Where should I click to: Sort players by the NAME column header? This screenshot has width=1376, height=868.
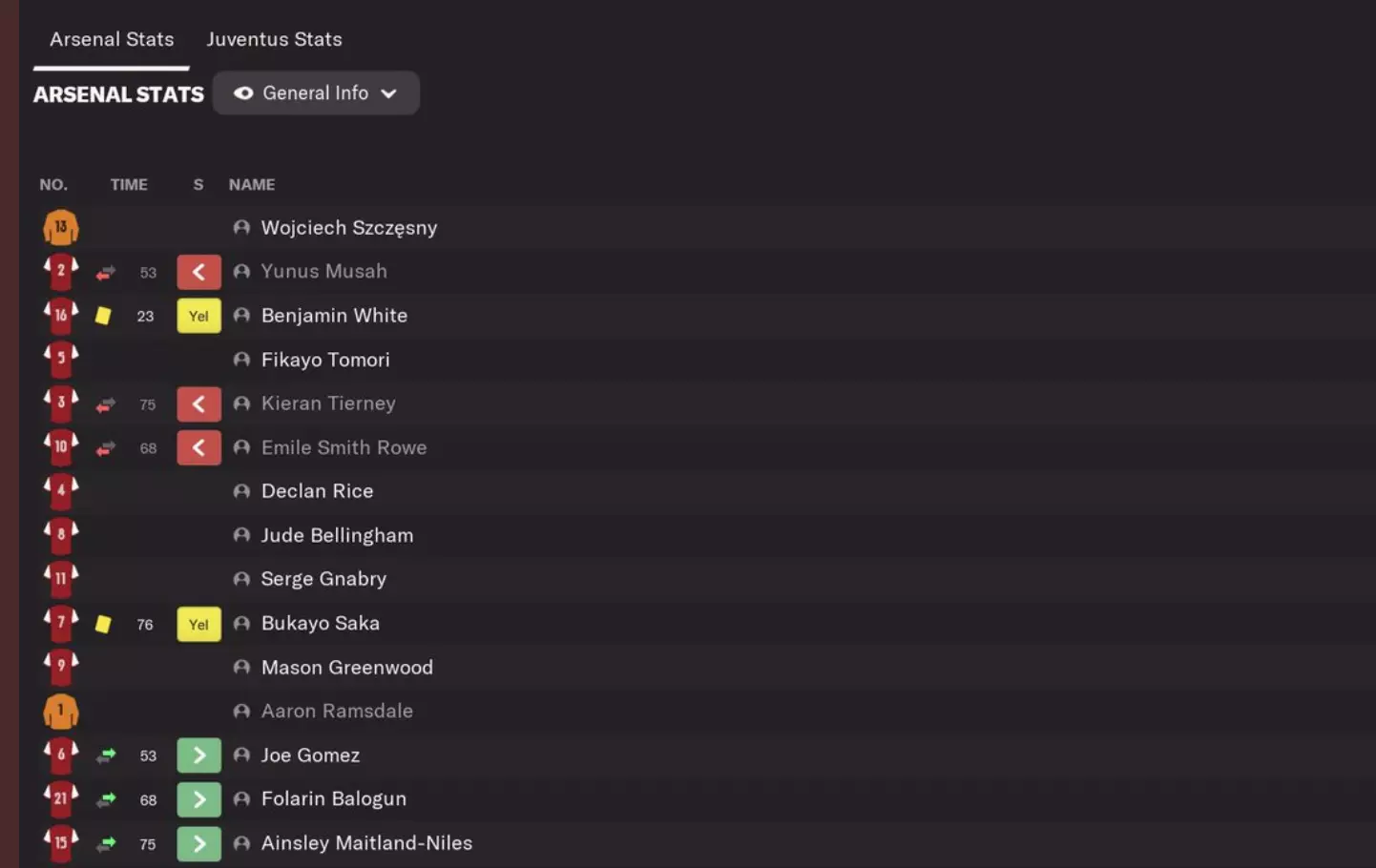point(252,185)
